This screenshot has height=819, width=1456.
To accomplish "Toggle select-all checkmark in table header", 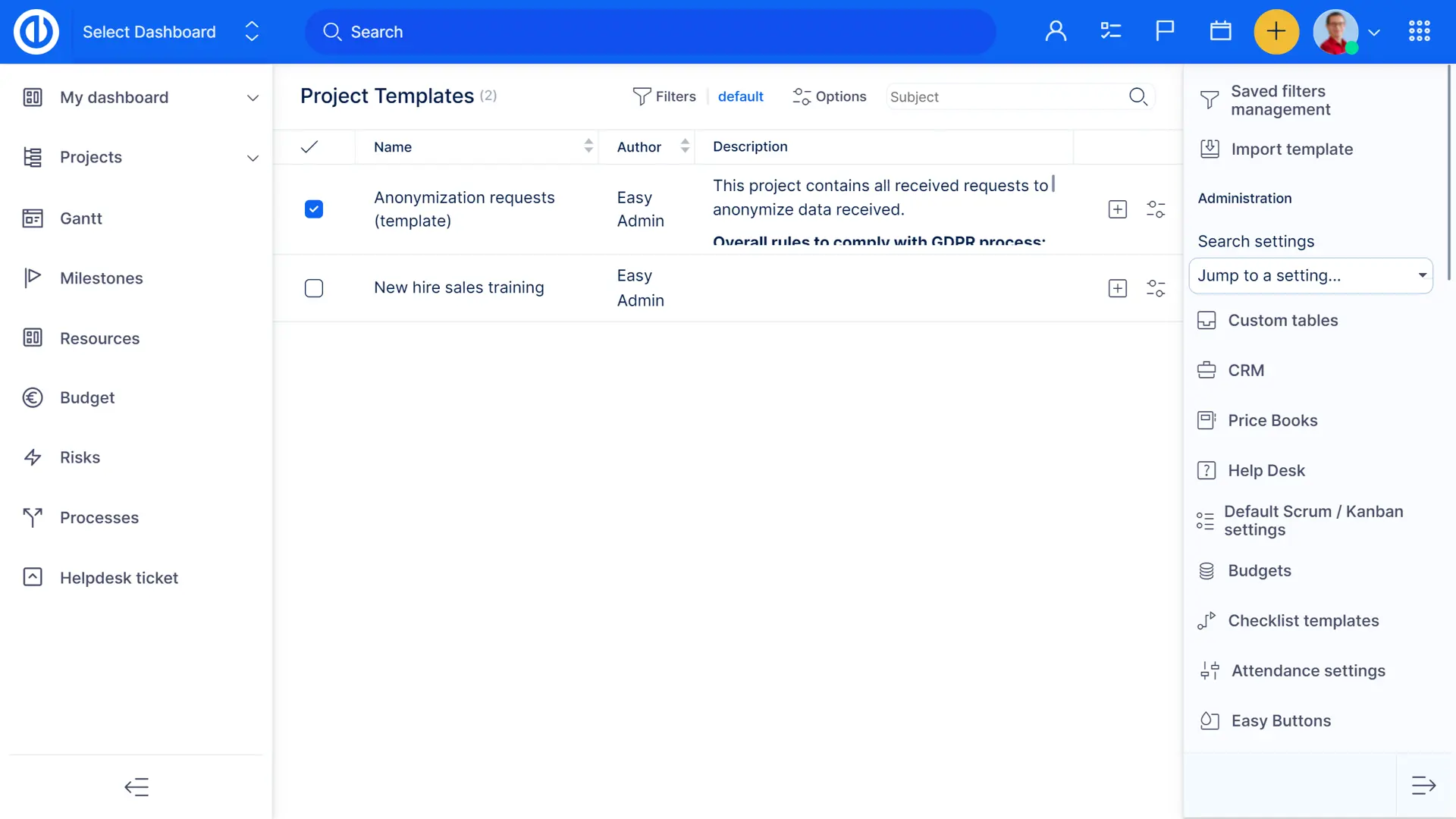I will click(309, 147).
